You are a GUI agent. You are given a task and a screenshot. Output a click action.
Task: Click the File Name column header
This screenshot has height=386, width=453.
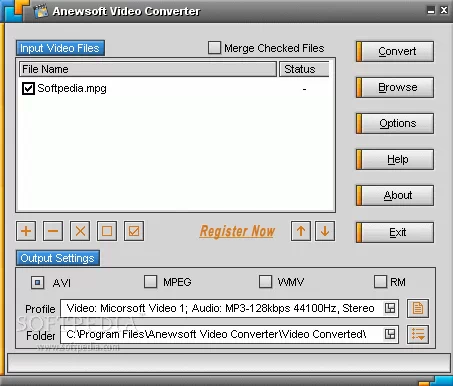(148, 69)
